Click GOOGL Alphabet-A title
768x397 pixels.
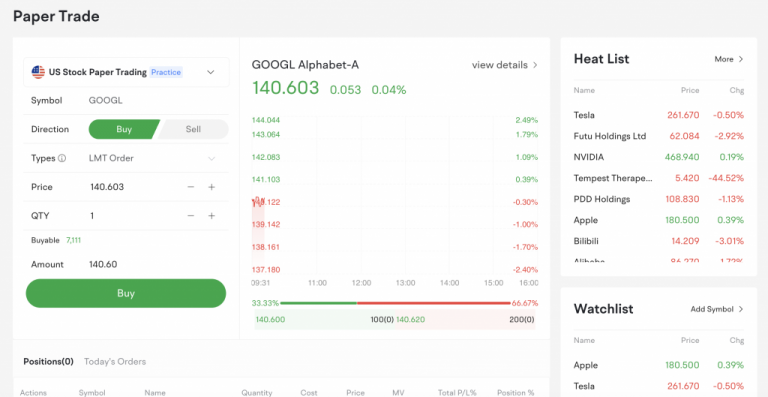tap(305, 65)
